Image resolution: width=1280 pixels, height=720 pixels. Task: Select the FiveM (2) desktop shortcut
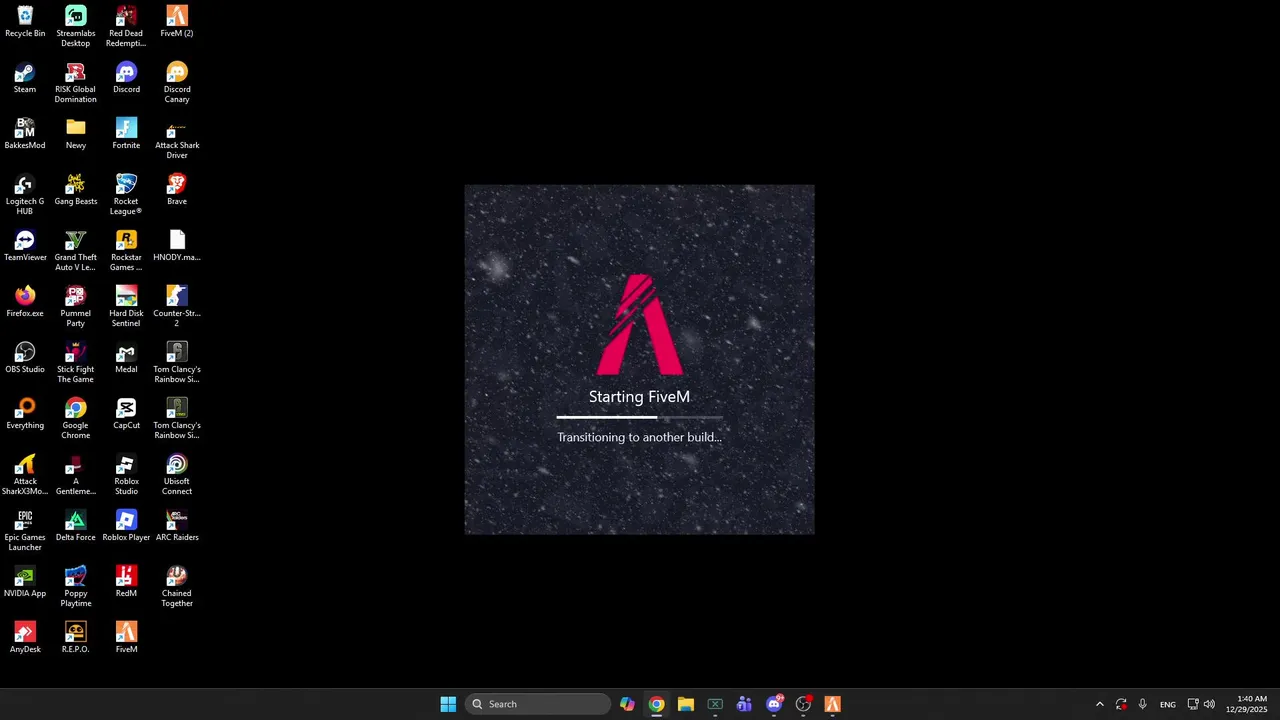pyautogui.click(x=177, y=22)
